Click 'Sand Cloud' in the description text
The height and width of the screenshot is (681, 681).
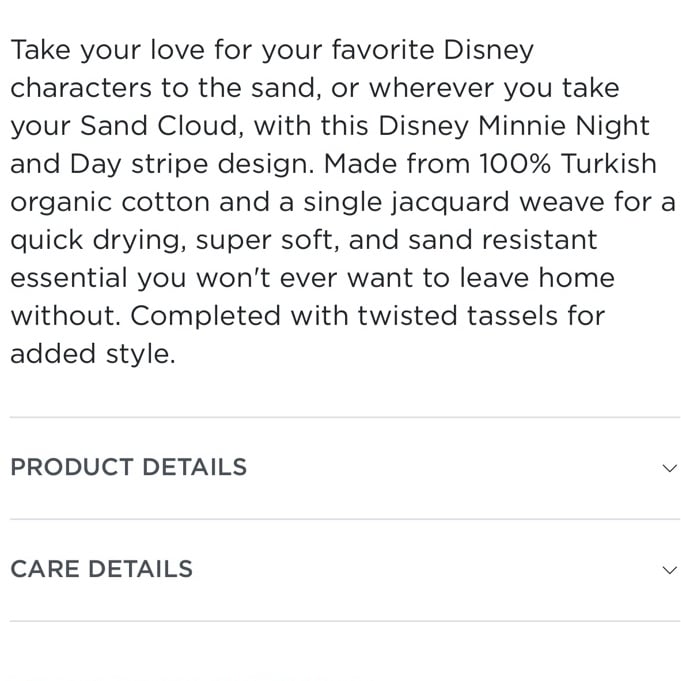coord(159,126)
